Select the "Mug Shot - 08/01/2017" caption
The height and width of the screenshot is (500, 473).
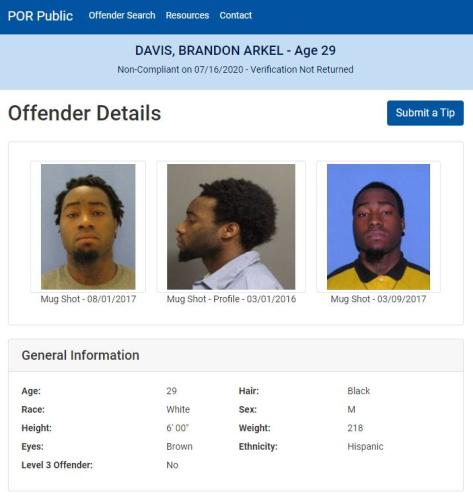[x=88, y=299]
